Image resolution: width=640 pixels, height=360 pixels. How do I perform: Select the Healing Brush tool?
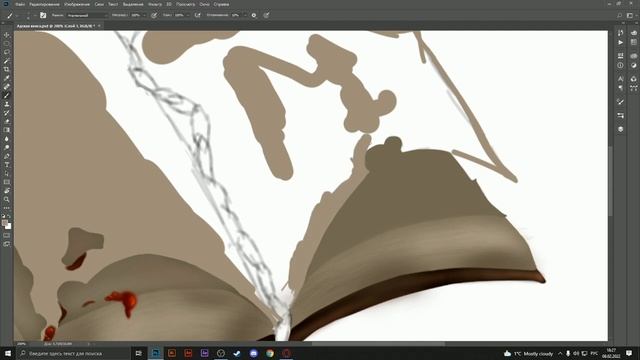coord(7,87)
